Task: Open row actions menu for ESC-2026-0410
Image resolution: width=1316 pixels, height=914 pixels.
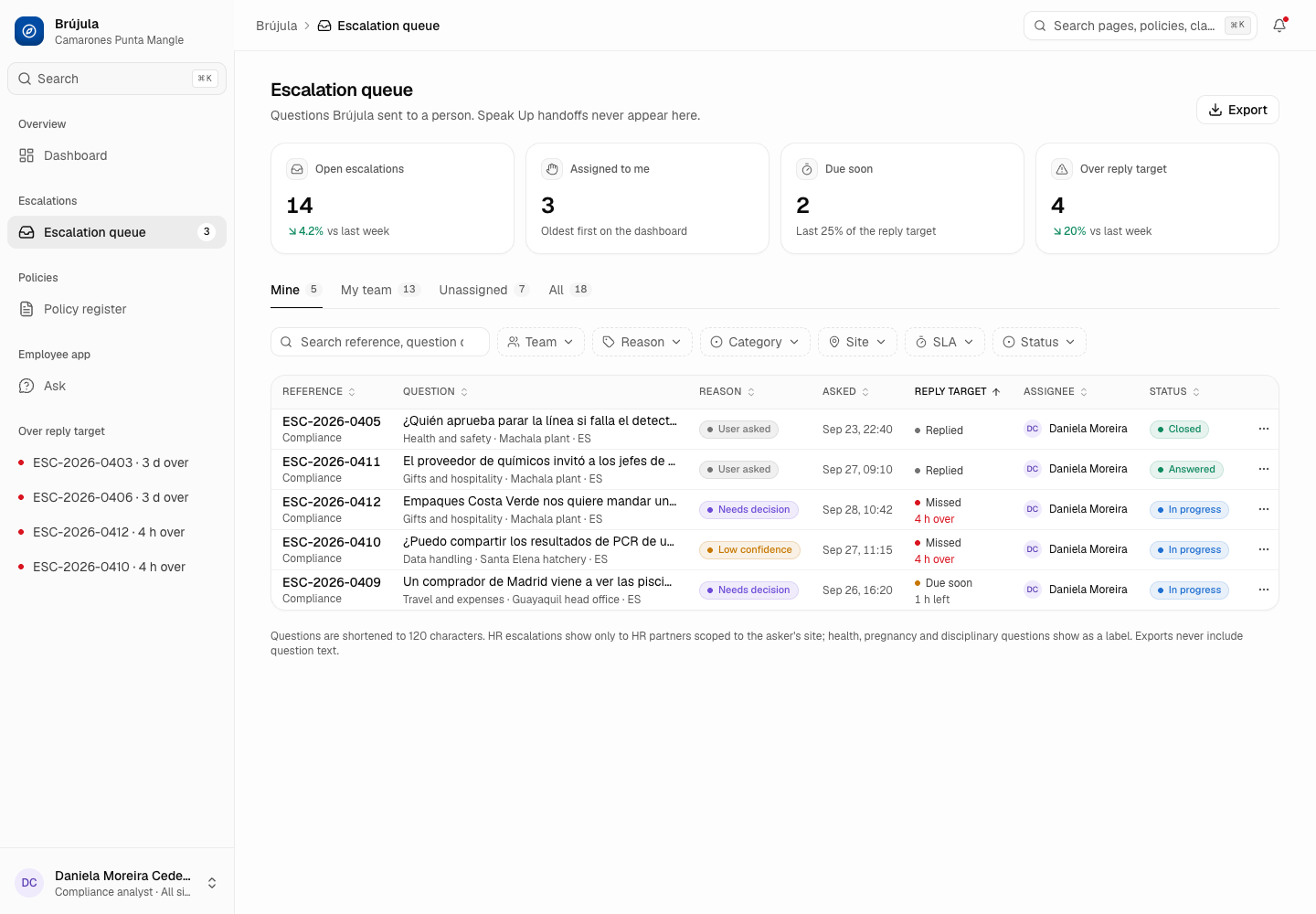Action: pos(1264,549)
